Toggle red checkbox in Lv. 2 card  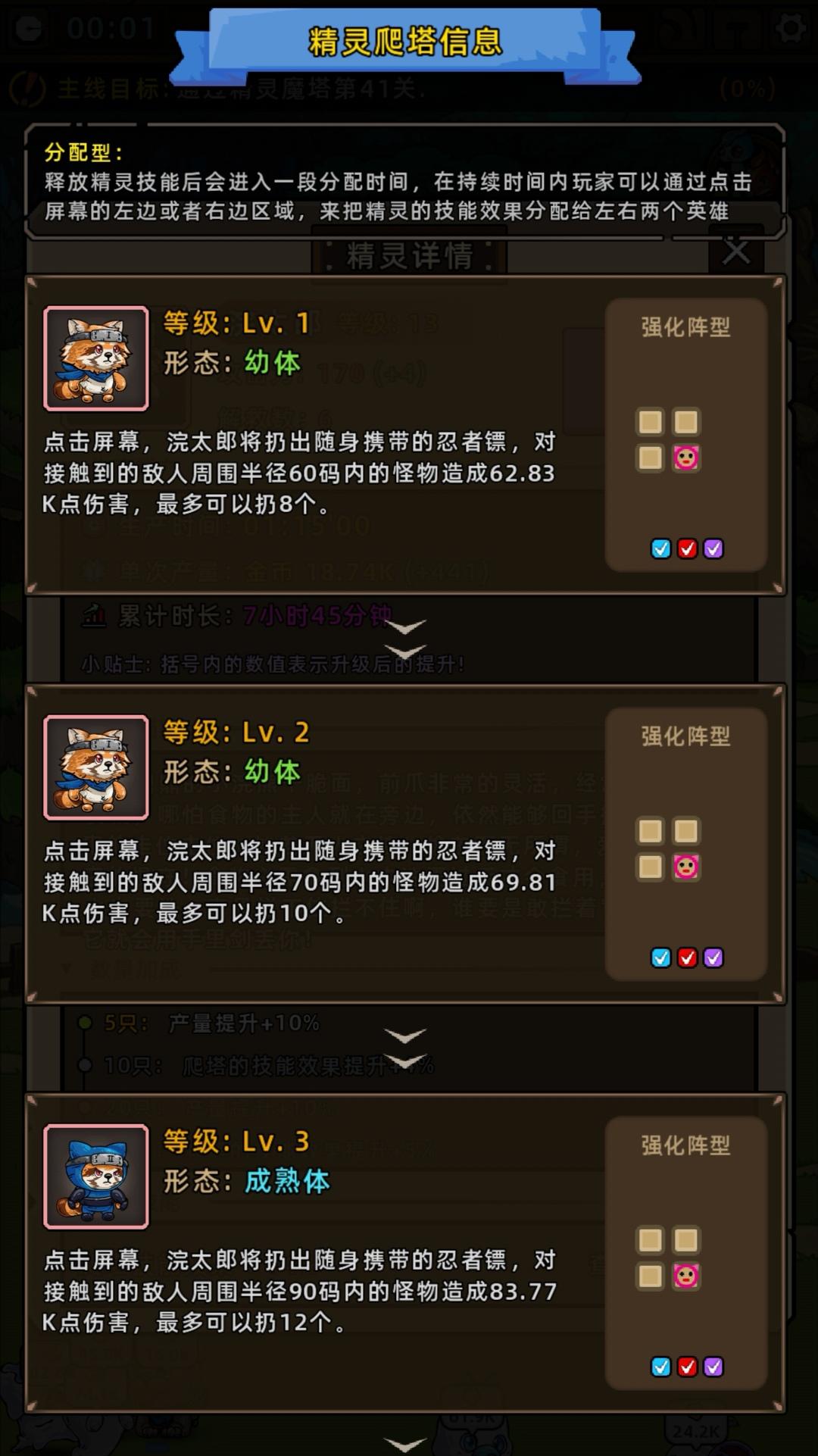pos(687,958)
